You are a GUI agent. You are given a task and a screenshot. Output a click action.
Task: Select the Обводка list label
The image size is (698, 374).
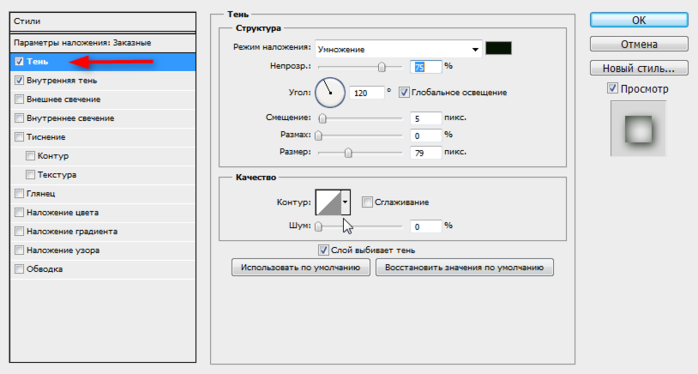click(45, 269)
